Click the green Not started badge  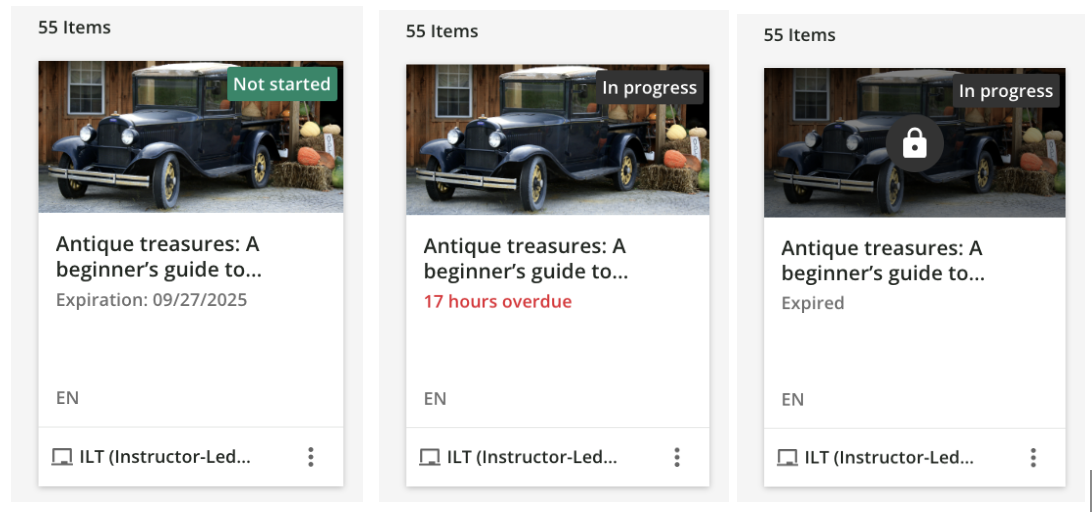282,84
